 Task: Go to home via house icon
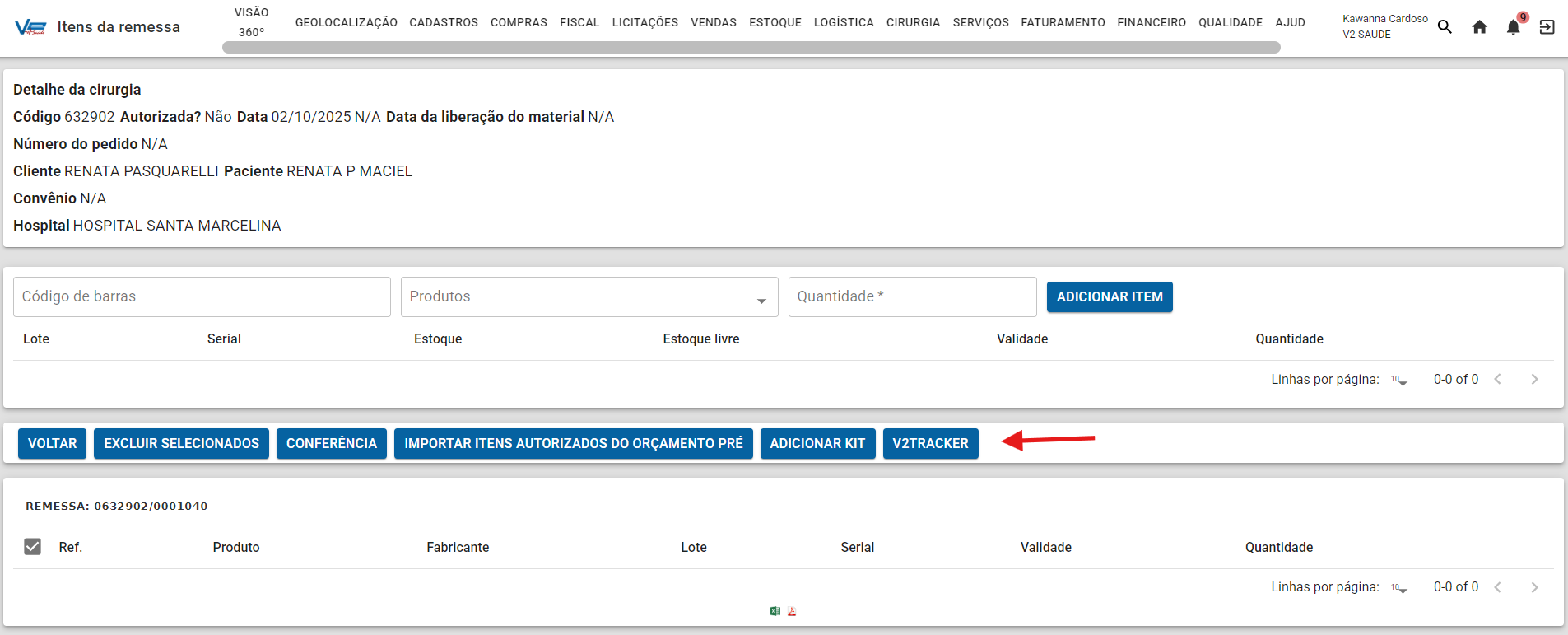(1479, 27)
